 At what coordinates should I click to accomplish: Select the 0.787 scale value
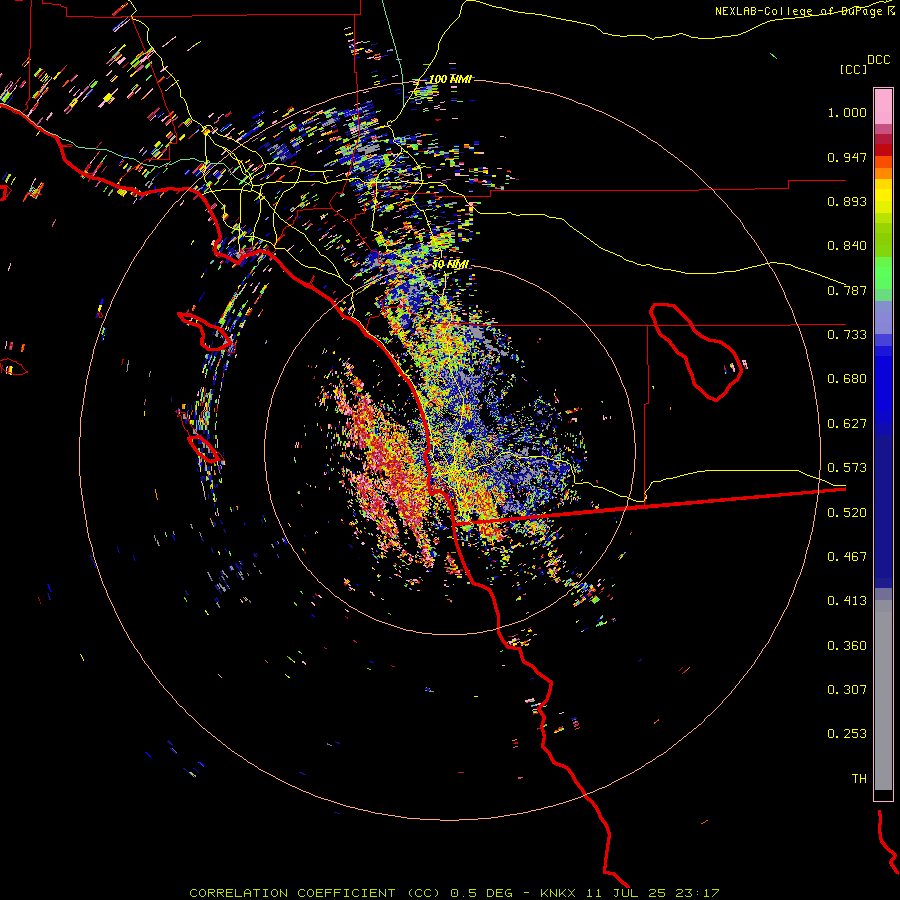[847, 290]
